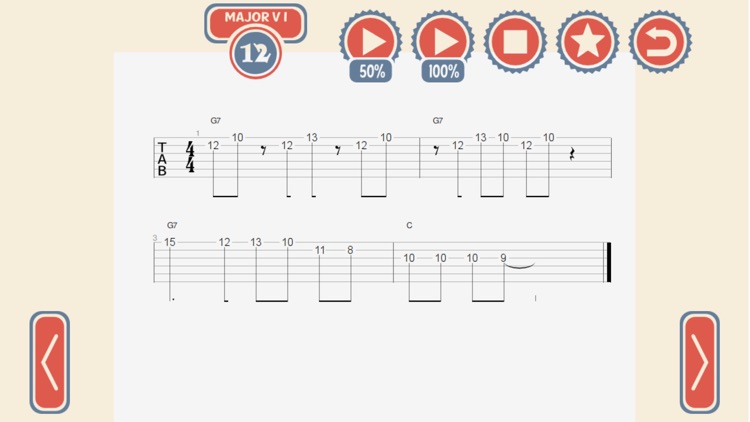Screen dimensions: 750x422
Task: Click the 100% speed label
Action: click(x=443, y=72)
